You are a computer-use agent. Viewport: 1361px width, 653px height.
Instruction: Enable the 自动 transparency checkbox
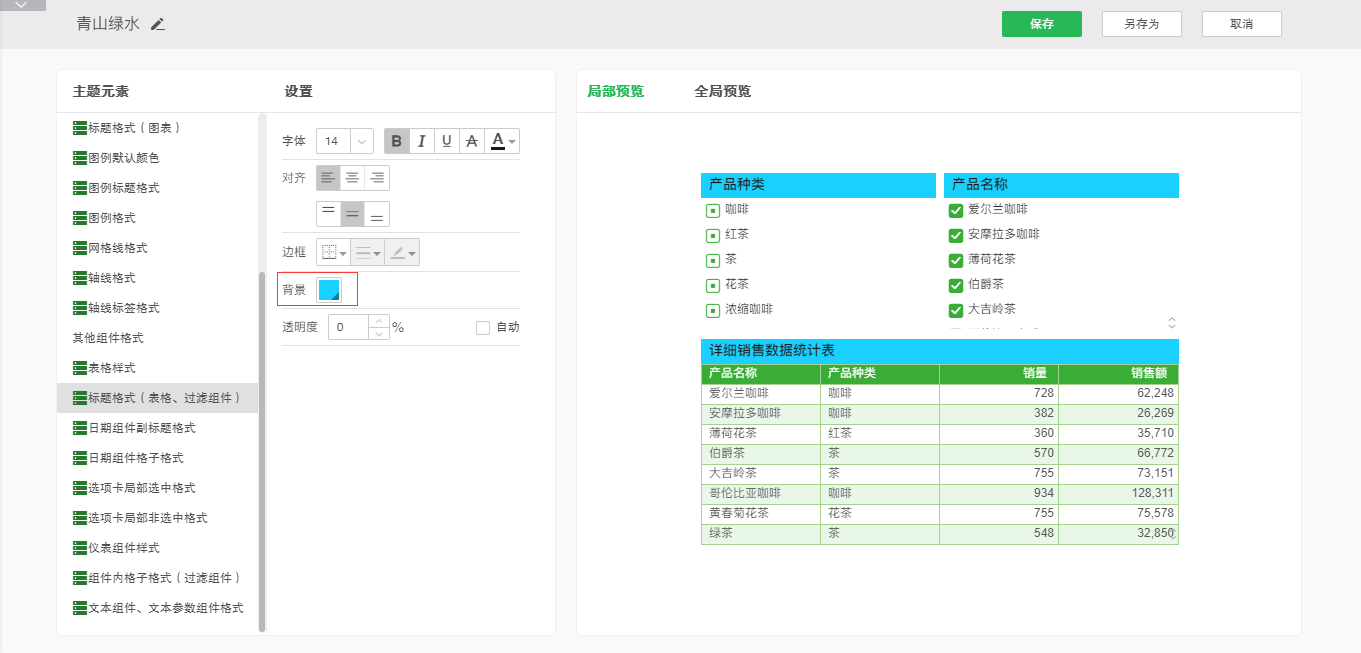tap(483, 327)
